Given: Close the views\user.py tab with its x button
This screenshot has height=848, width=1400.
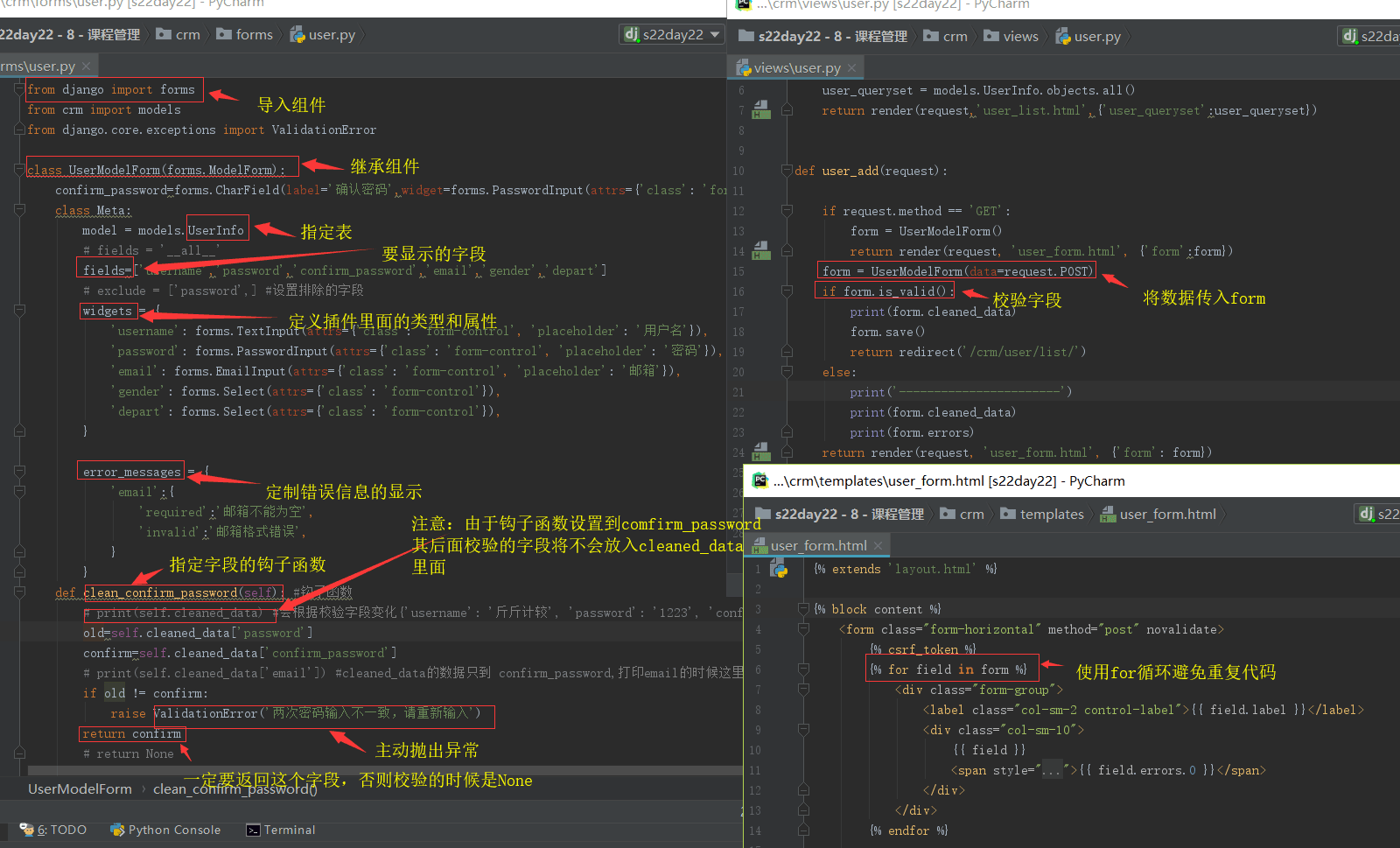Looking at the screenshot, I should coord(852,67).
